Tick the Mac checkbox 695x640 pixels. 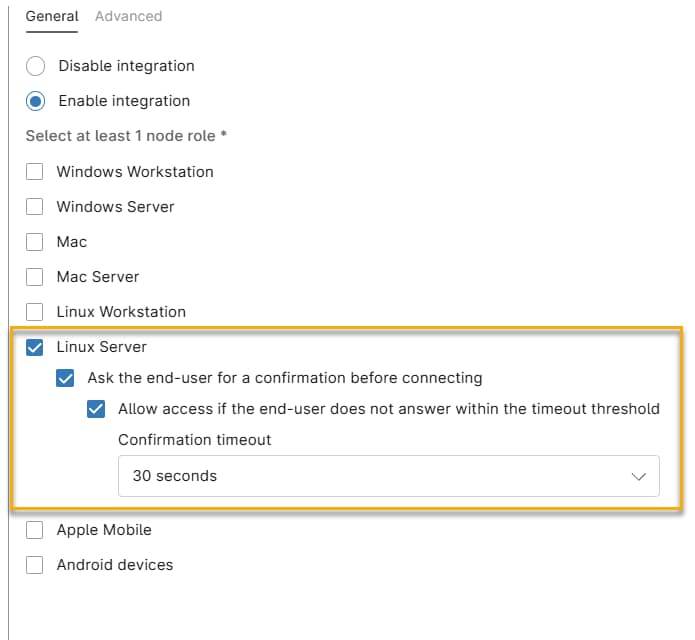tap(35, 242)
